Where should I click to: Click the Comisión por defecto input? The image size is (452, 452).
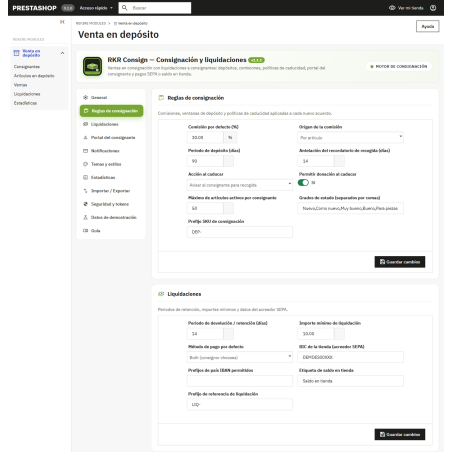coord(205,137)
